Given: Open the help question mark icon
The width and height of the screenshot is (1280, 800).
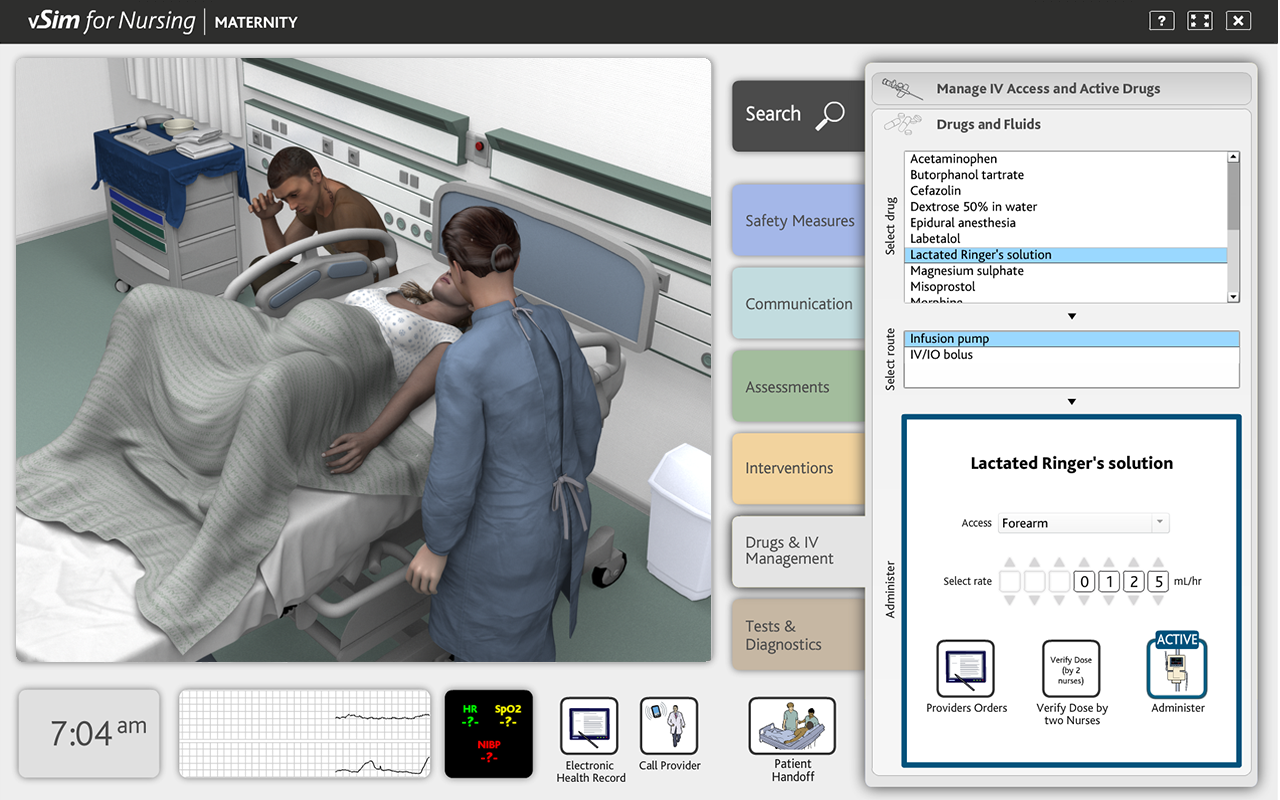Looking at the screenshot, I should (x=1161, y=20).
